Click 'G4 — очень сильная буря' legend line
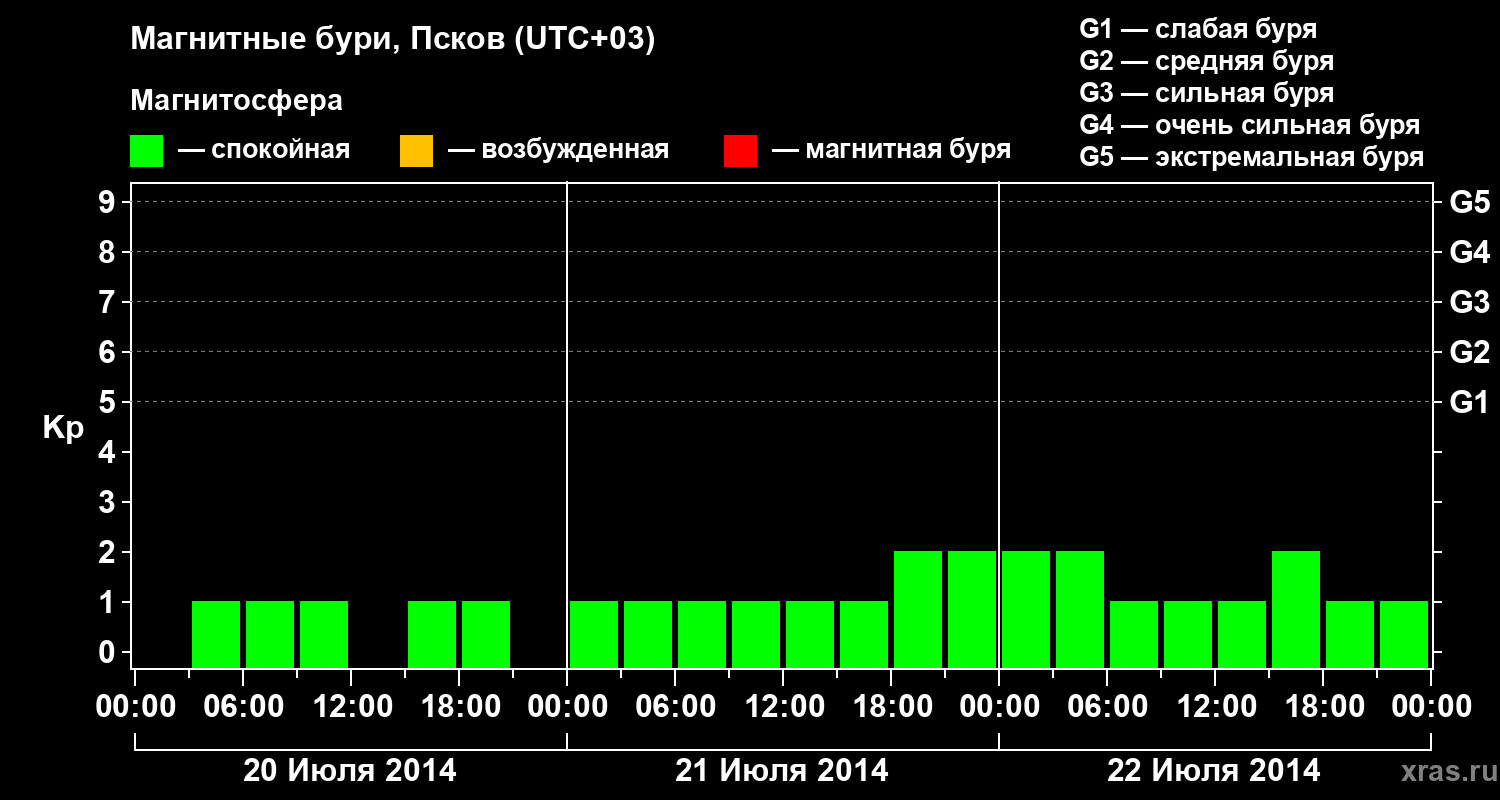 pos(1250,125)
